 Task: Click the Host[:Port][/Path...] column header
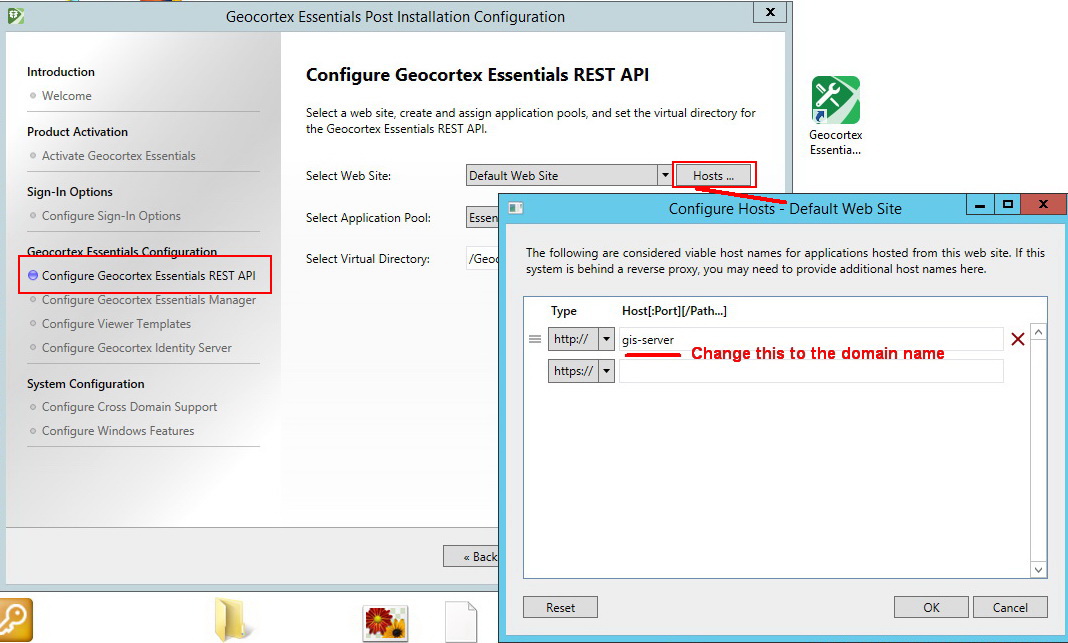674,311
